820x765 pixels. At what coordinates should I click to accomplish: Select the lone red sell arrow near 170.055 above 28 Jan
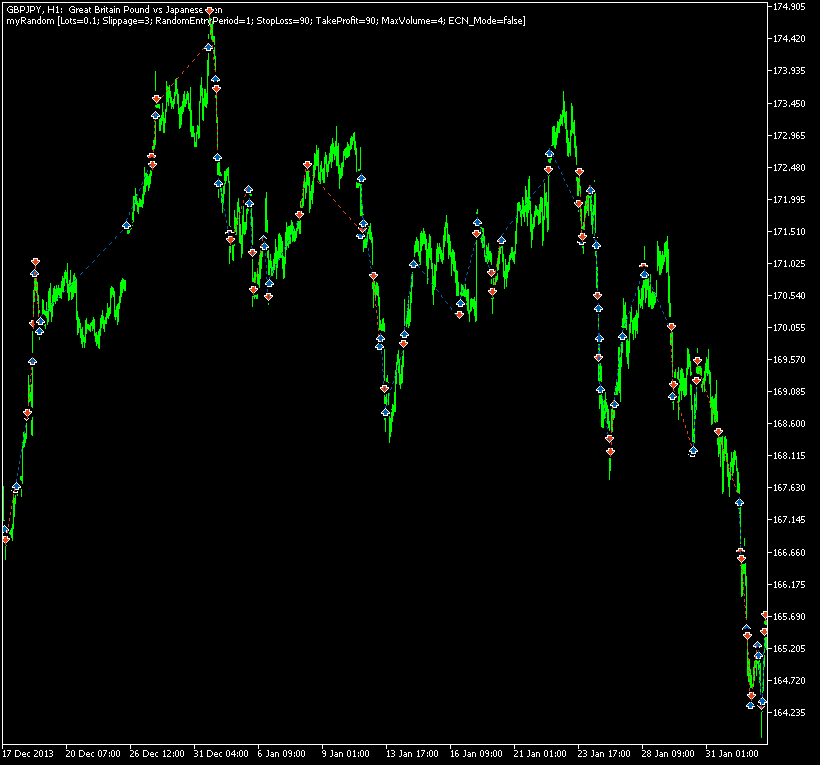click(x=671, y=327)
